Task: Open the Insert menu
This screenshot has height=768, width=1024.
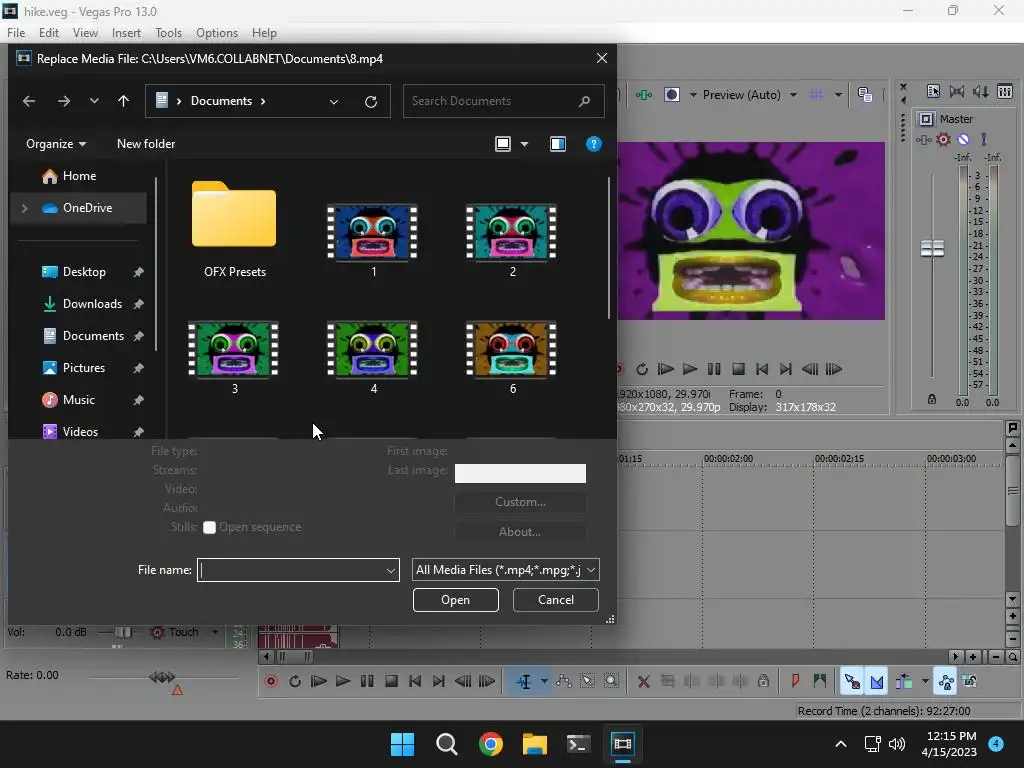Action: point(126,33)
